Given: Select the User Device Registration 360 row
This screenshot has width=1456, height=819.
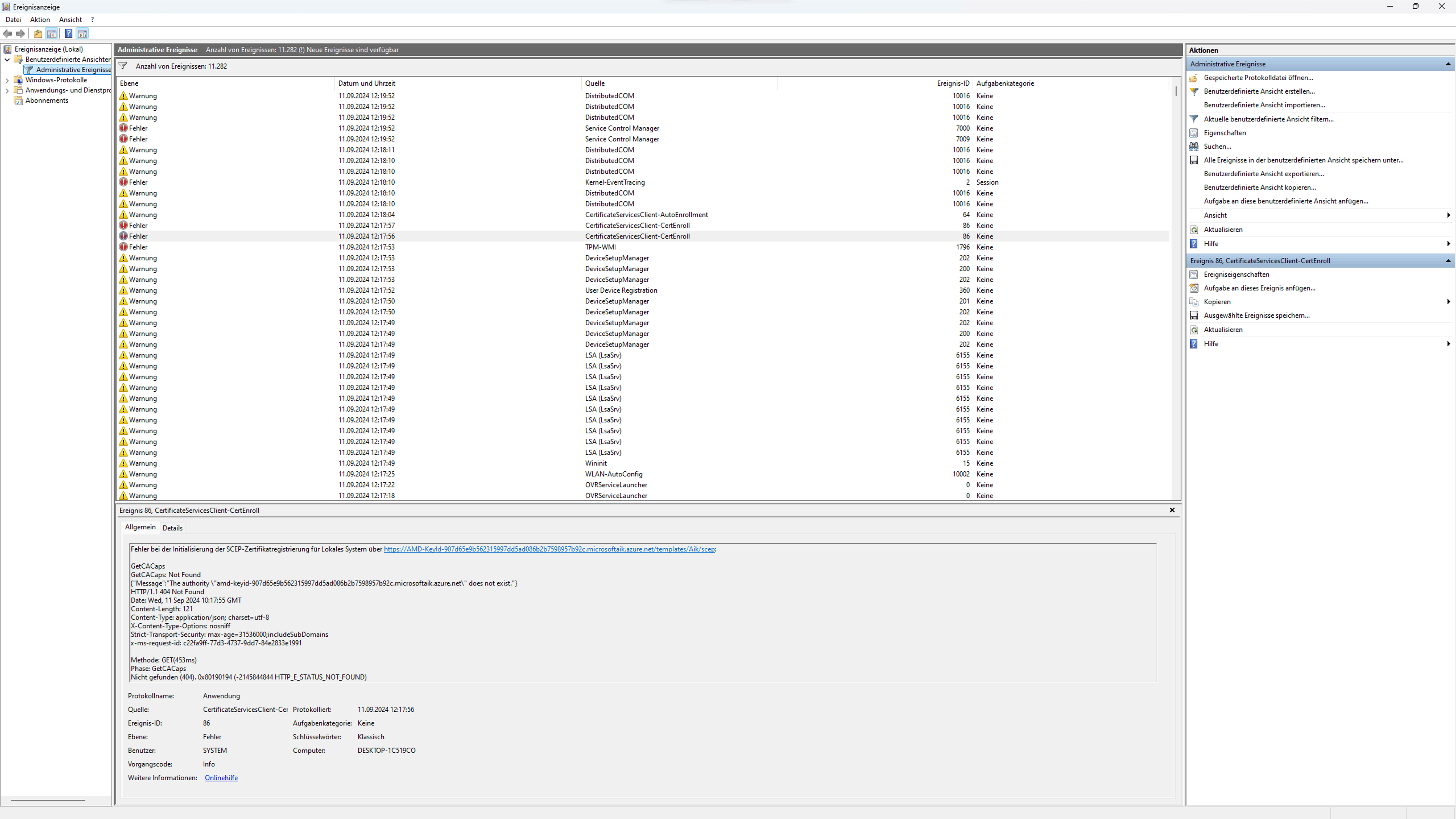Looking at the screenshot, I should click(x=643, y=290).
